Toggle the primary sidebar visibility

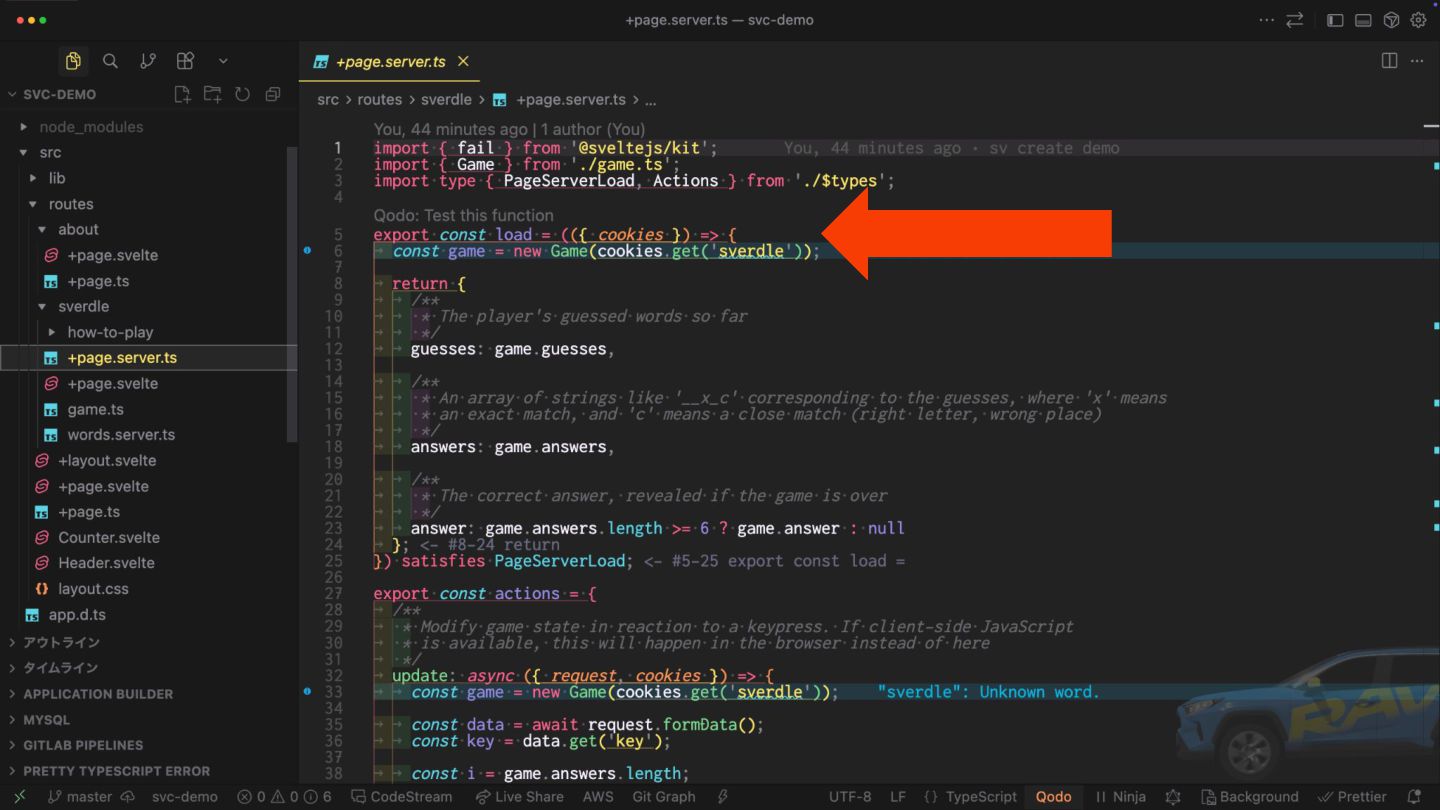click(x=1335, y=20)
